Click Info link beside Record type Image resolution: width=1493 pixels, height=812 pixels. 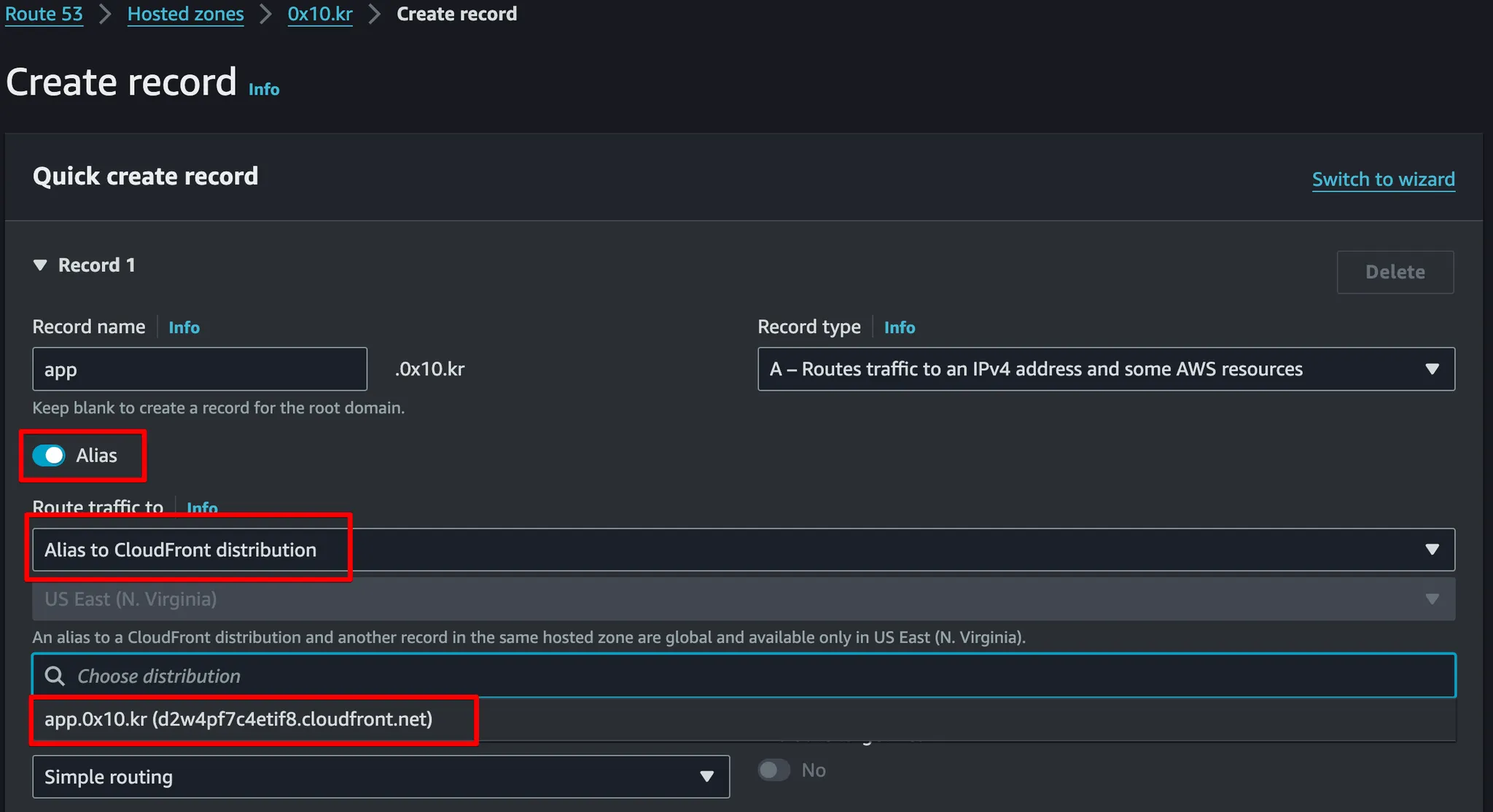click(899, 327)
